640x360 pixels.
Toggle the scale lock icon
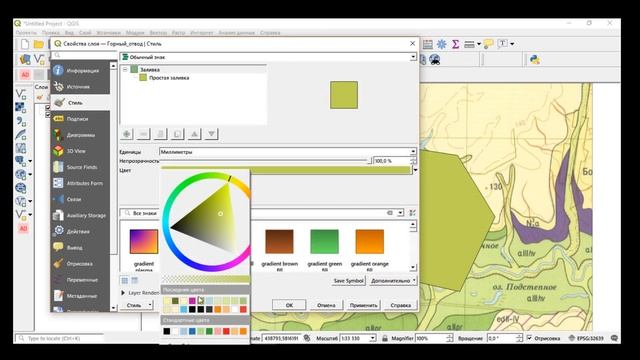[384, 338]
